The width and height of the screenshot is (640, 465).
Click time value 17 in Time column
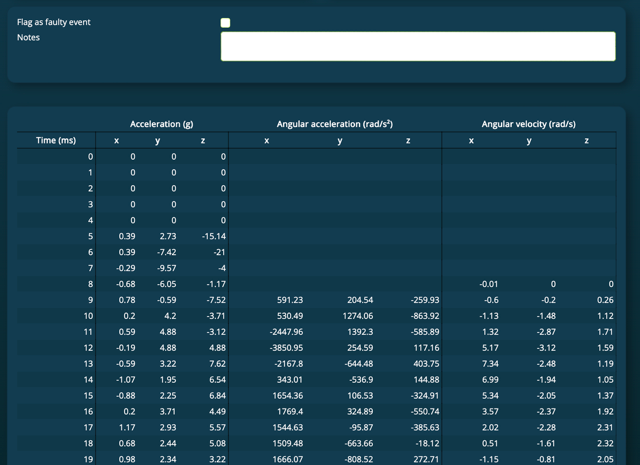pos(88,427)
